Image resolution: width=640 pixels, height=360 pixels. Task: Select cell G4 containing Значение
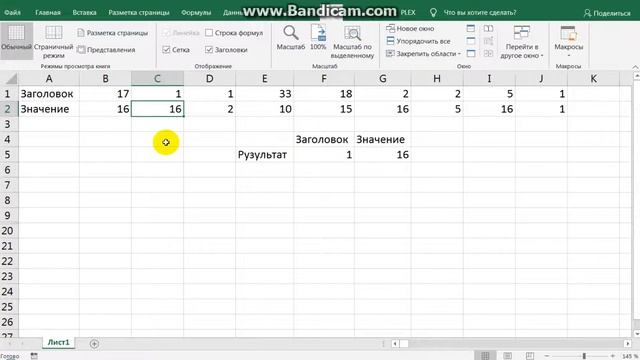tap(382, 140)
